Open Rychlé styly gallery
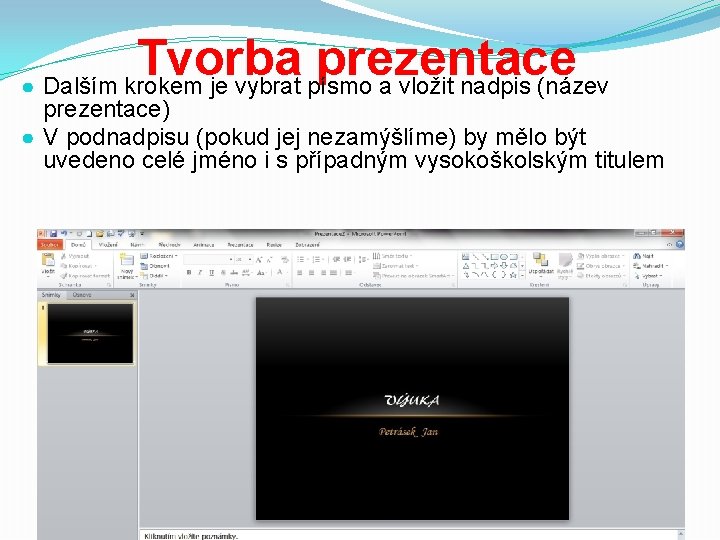 [564, 265]
